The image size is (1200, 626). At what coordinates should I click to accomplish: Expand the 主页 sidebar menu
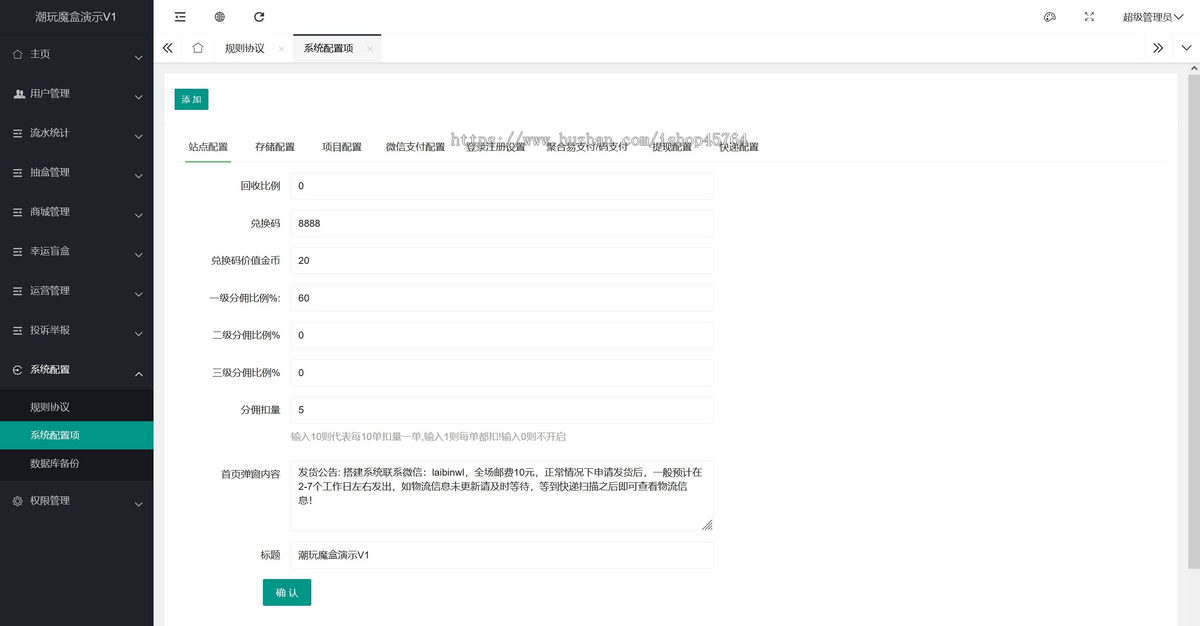tap(77, 55)
